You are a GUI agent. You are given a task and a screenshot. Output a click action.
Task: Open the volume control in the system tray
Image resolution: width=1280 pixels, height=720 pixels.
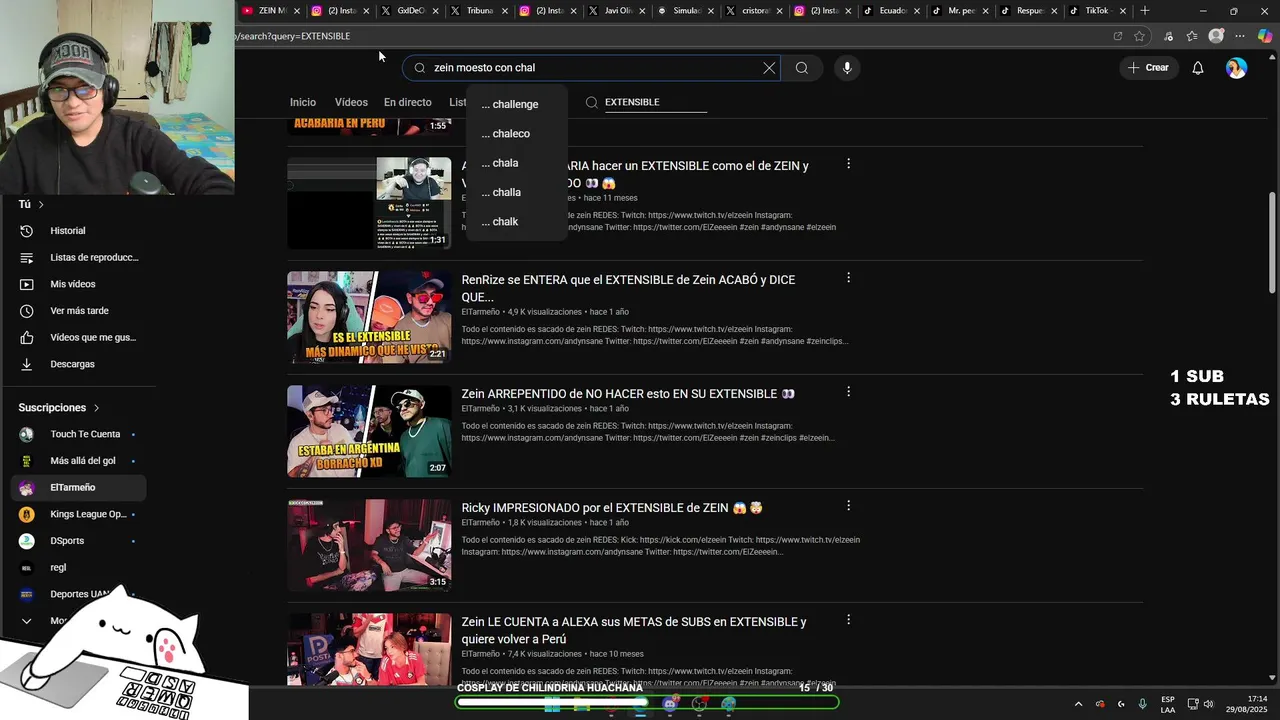(1208, 704)
